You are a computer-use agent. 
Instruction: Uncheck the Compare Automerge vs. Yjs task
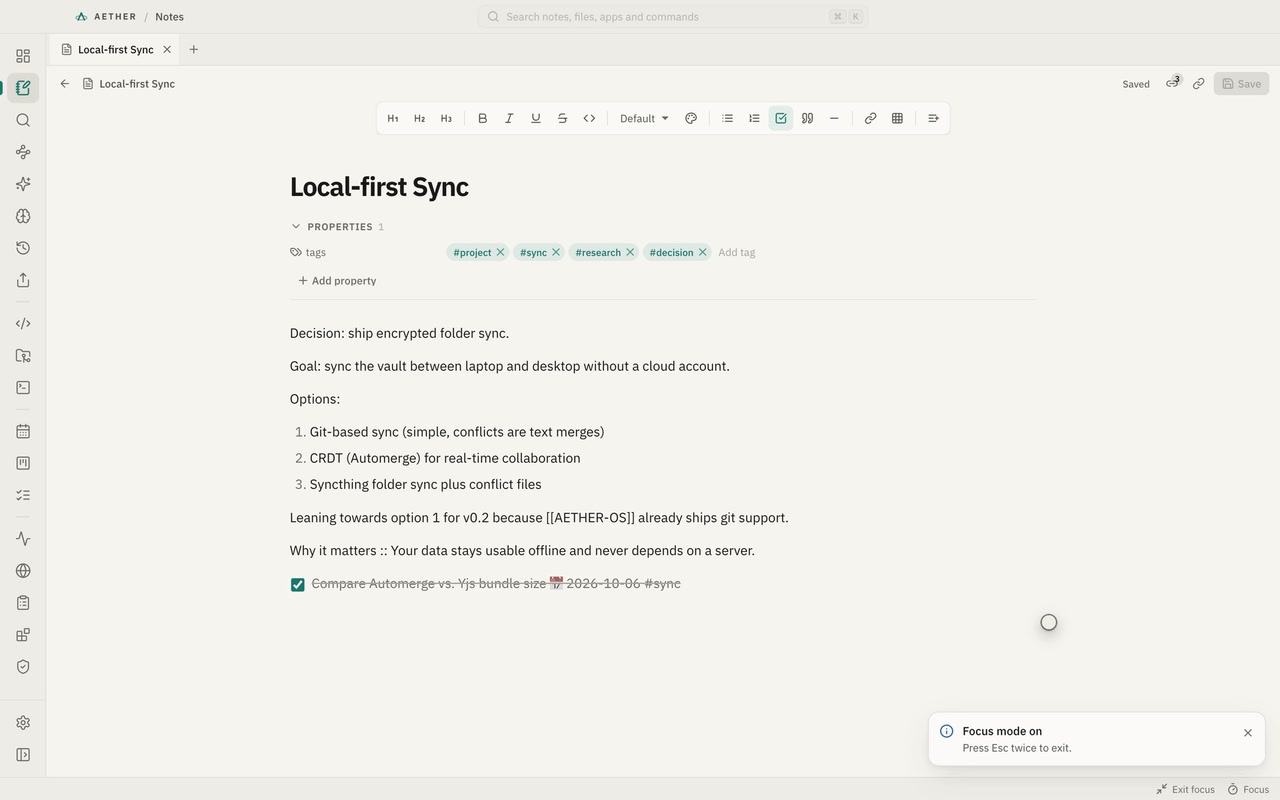pos(298,585)
